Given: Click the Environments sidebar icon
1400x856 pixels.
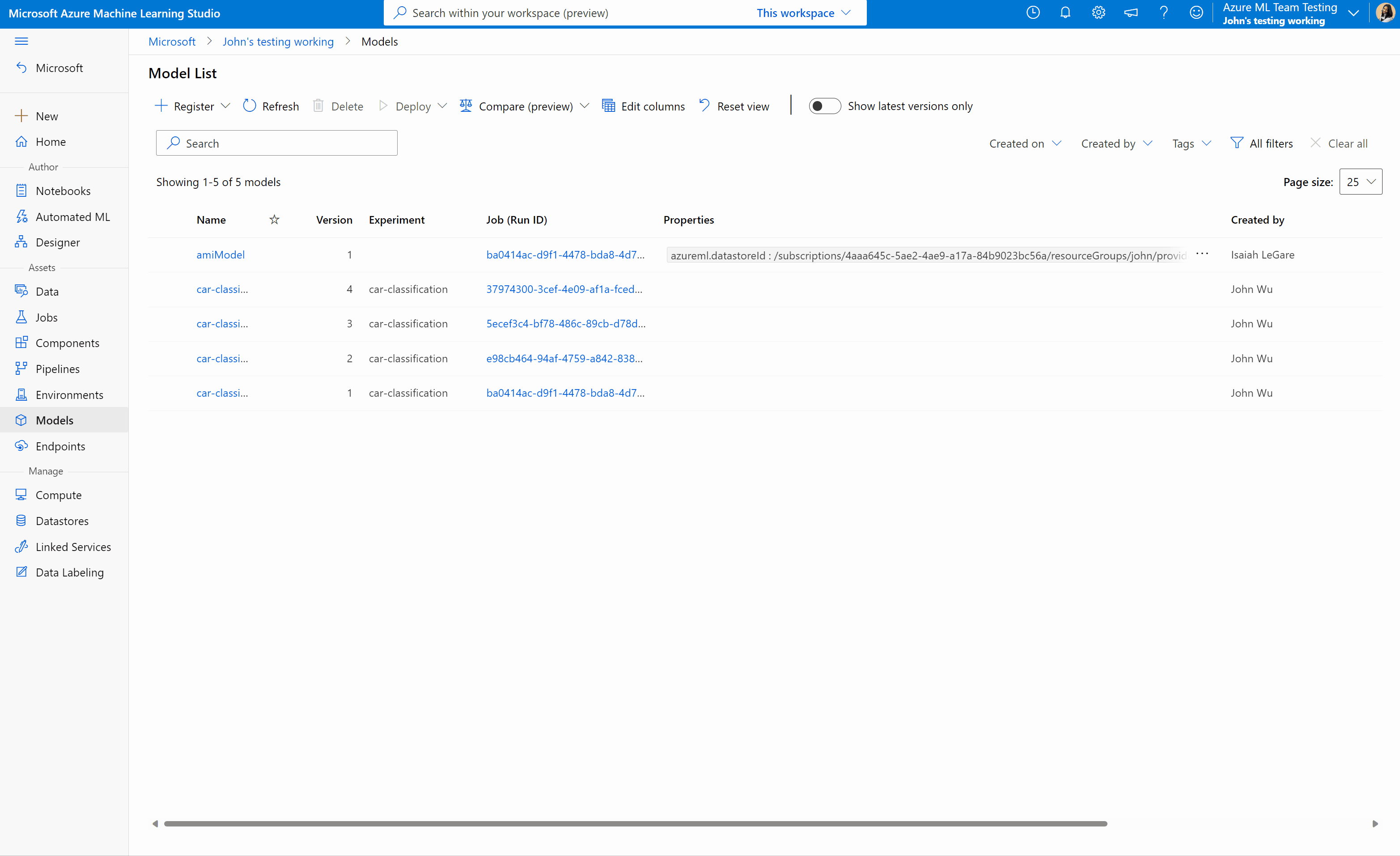Looking at the screenshot, I should coord(21,394).
